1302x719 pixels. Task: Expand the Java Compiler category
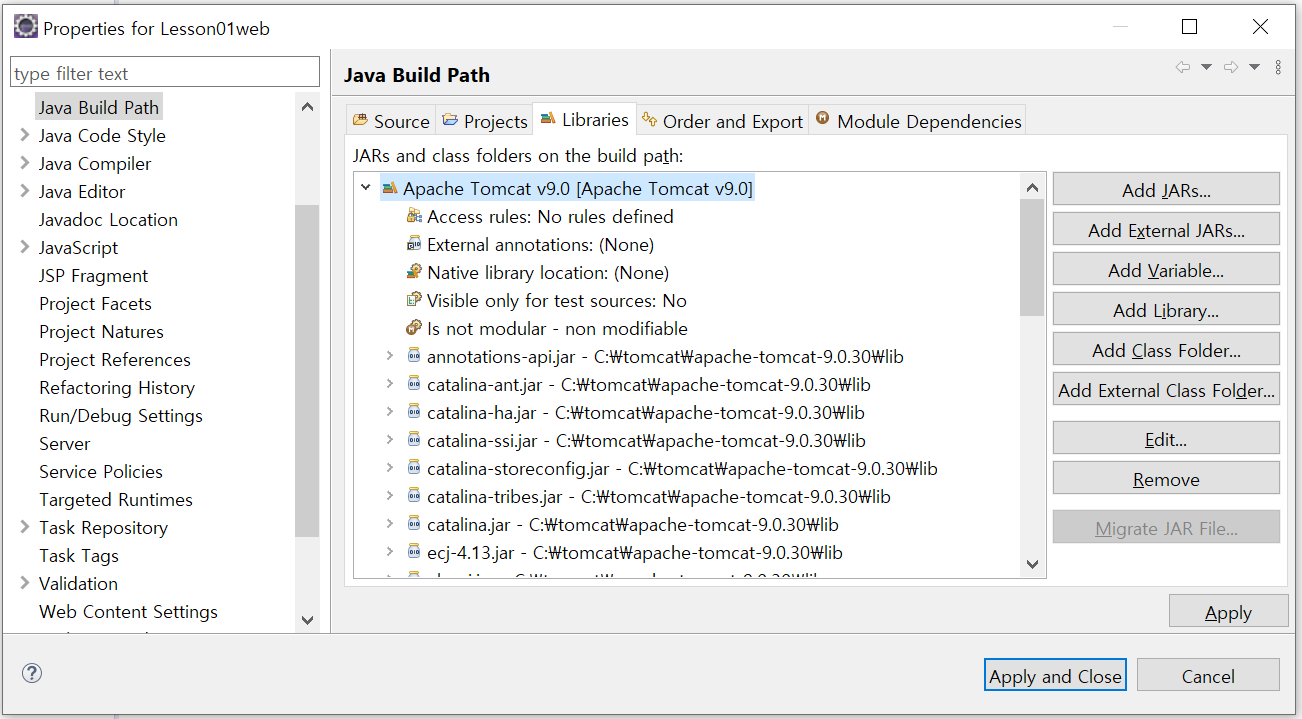click(x=24, y=163)
